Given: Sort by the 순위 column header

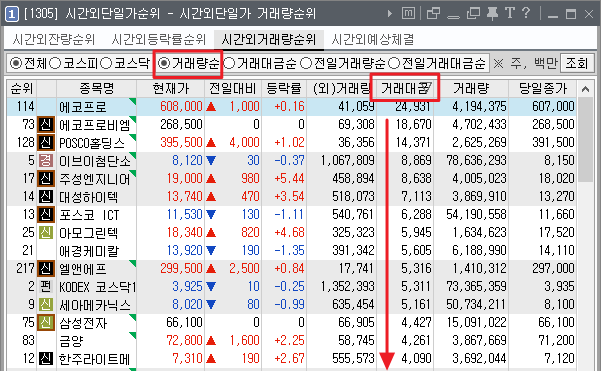Looking at the screenshot, I should (x=21, y=89).
